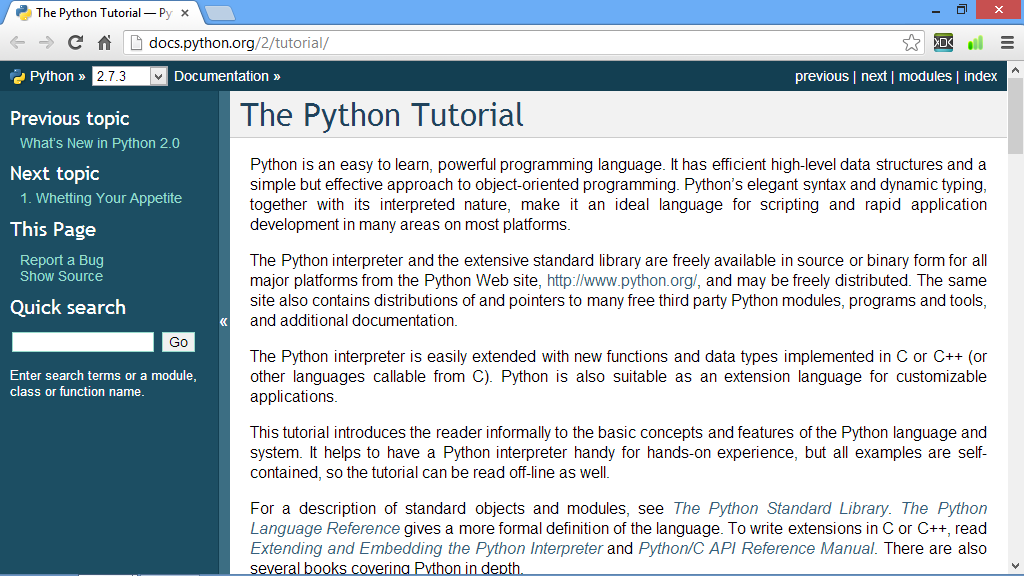The width and height of the screenshot is (1024, 576).
Task: Click the green bars extension icon
Action: (975, 43)
